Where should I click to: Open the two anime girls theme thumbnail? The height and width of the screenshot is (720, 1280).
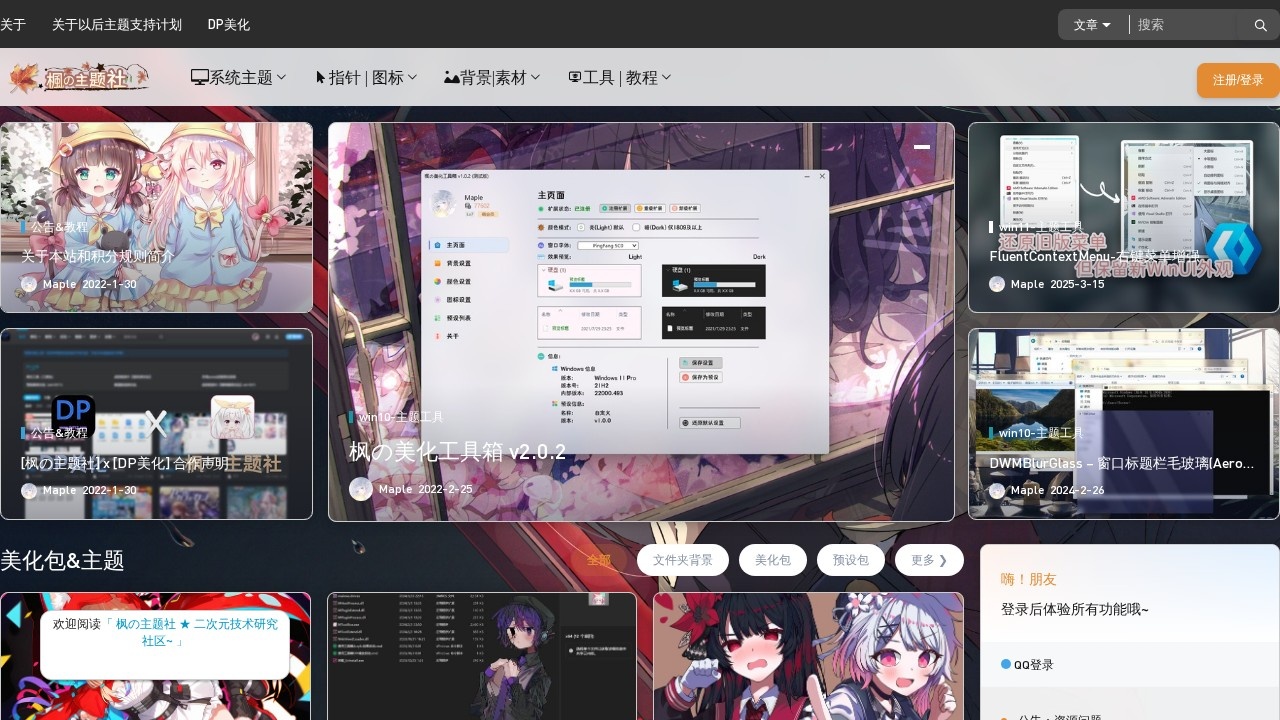coord(809,656)
